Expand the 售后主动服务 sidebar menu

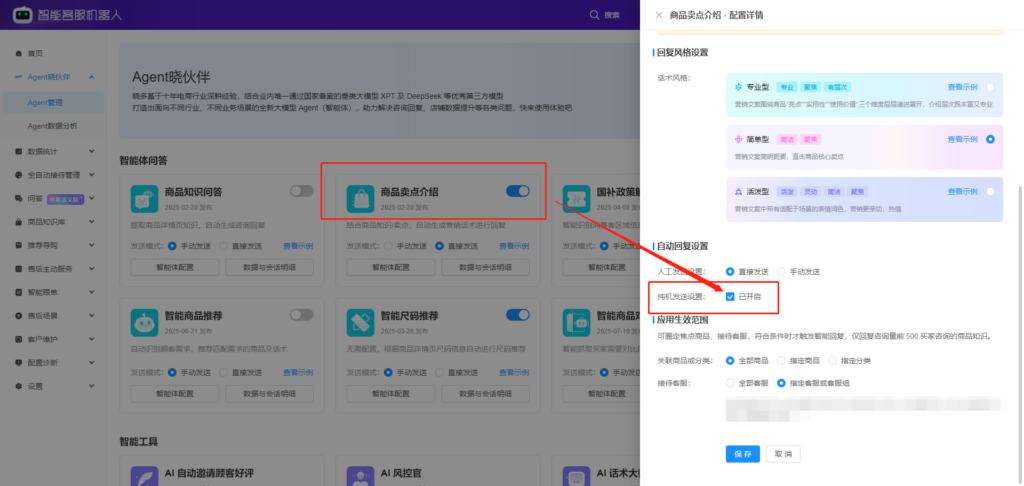[91, 268]
